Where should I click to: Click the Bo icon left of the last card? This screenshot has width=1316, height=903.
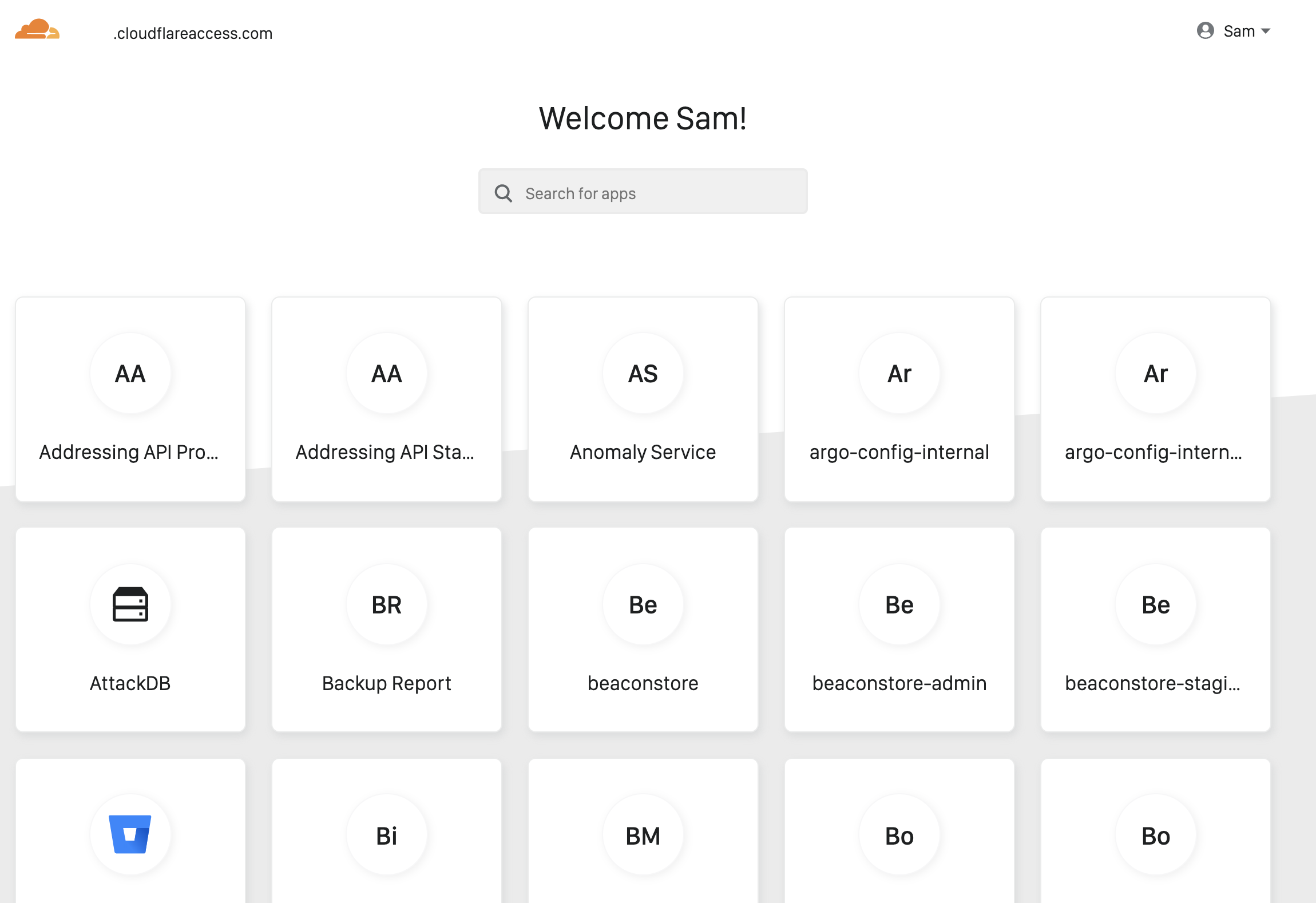coord(899,834)
